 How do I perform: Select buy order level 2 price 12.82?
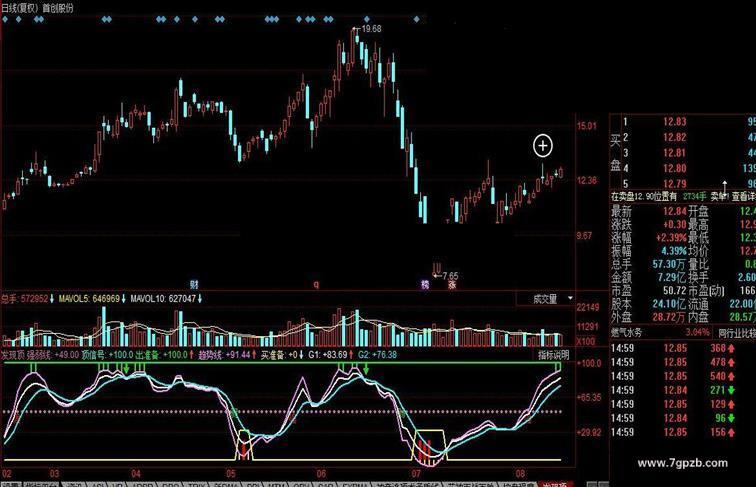(675, 137)
